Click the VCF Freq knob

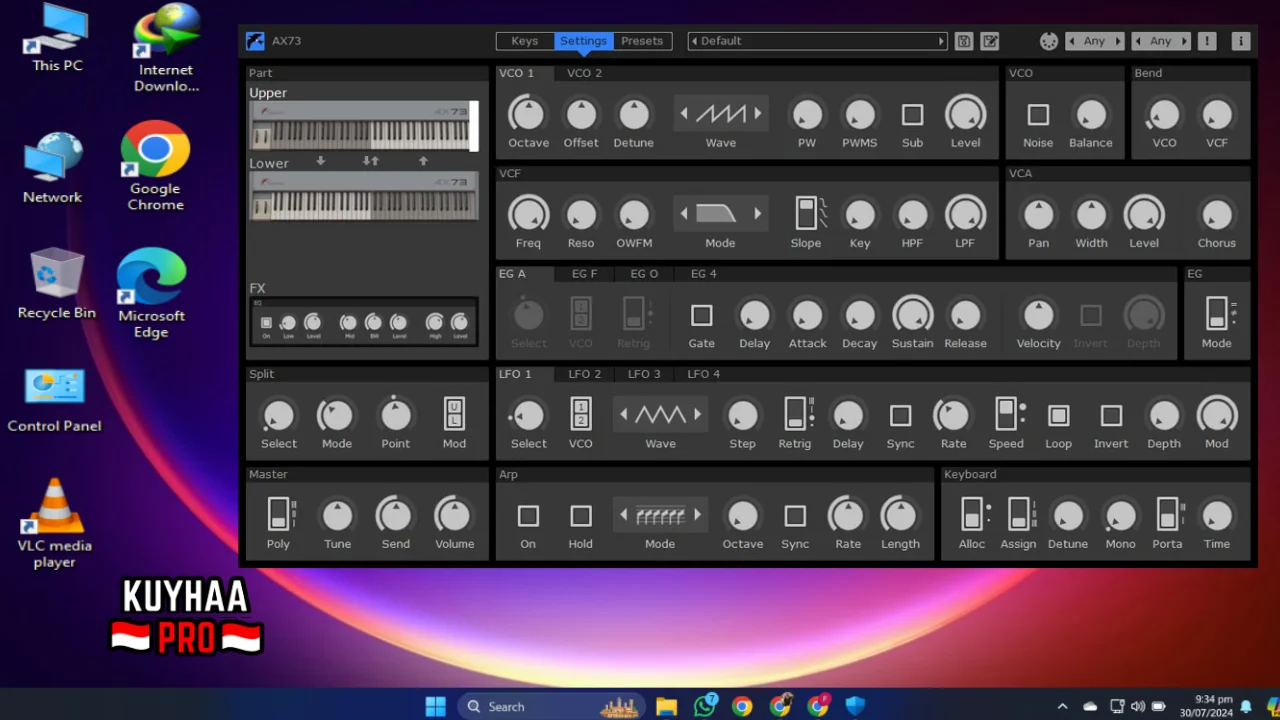click(x=528, y=215)
